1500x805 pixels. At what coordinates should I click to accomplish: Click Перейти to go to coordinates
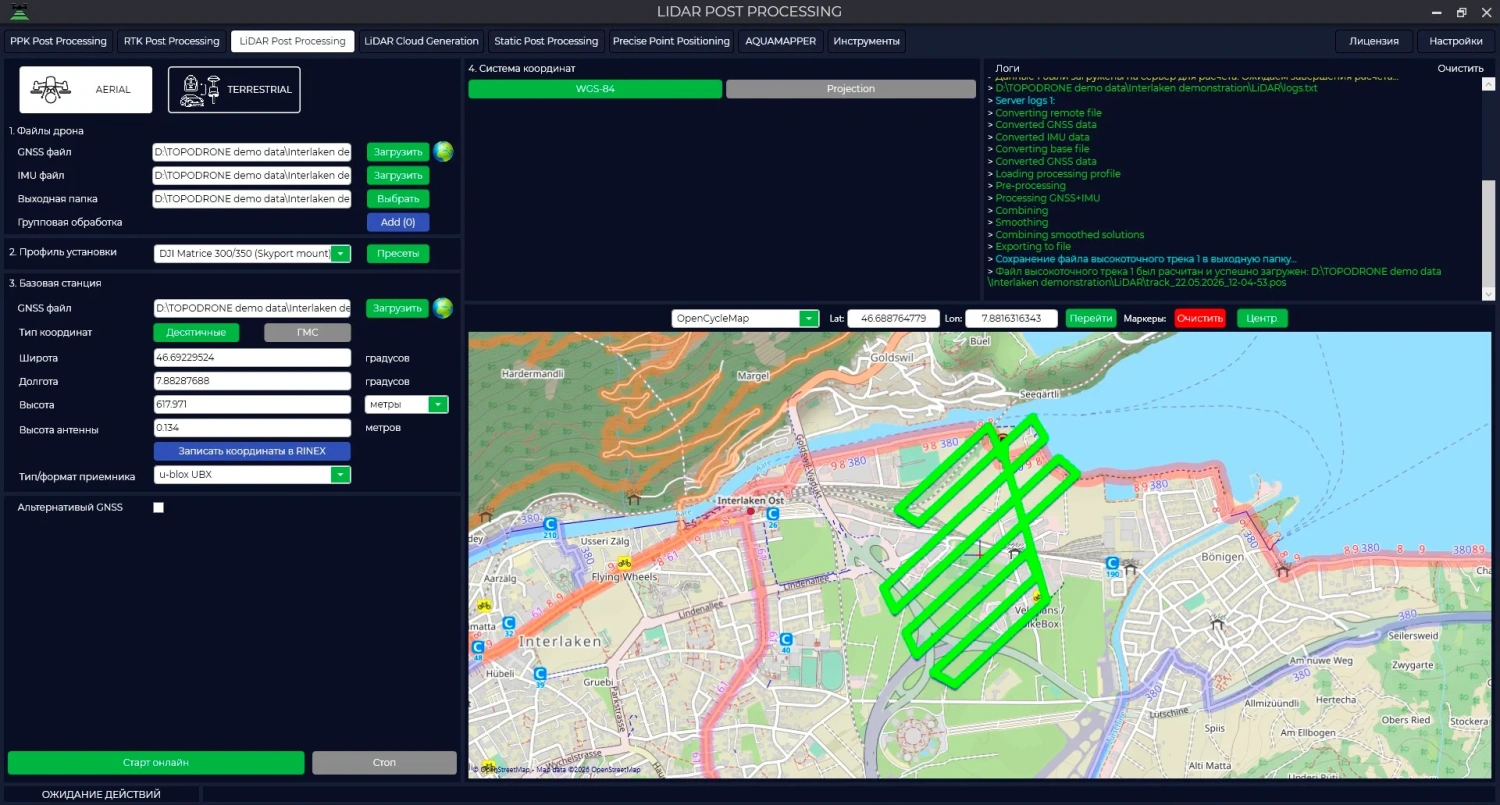point(1090,319)
